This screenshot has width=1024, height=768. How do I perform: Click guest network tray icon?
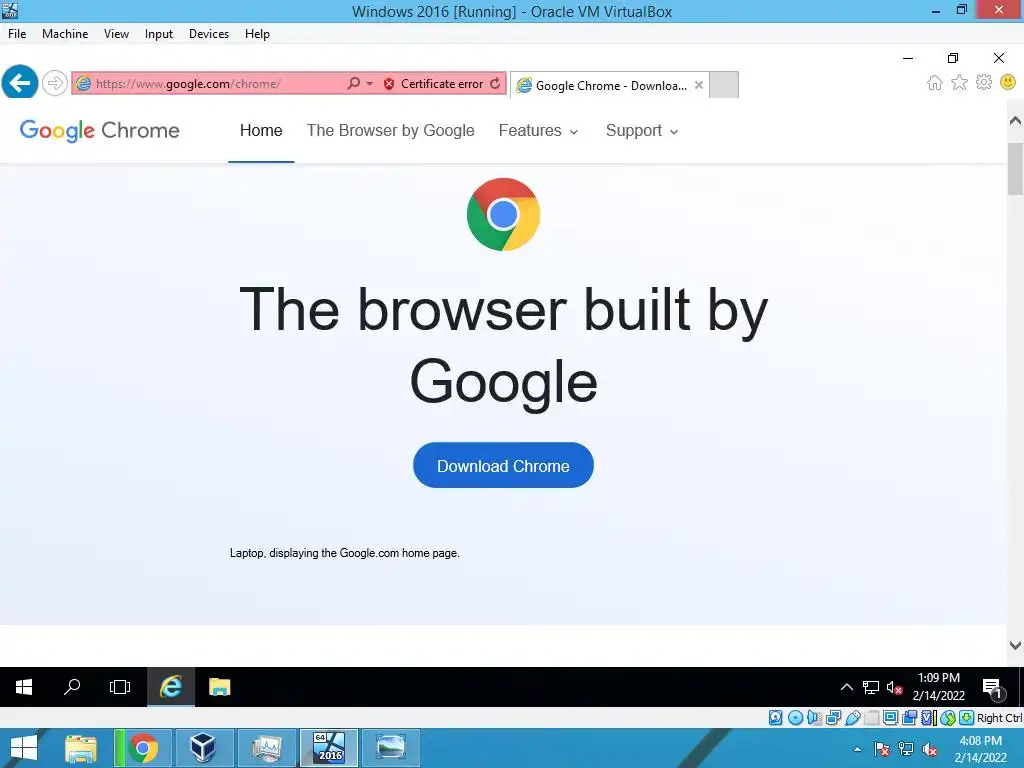[871, 687]
